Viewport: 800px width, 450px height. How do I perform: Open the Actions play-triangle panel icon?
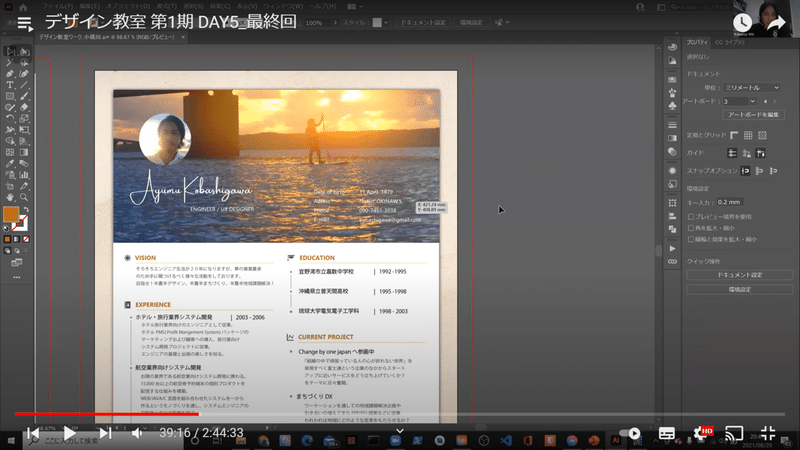click(672, 248)
